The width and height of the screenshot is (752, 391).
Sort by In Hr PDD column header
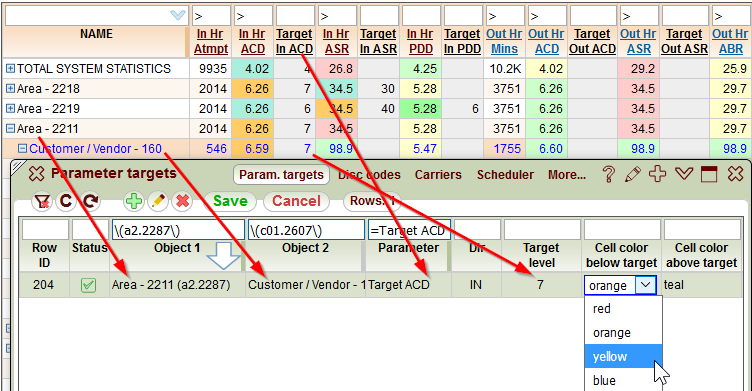pos(420,41)
